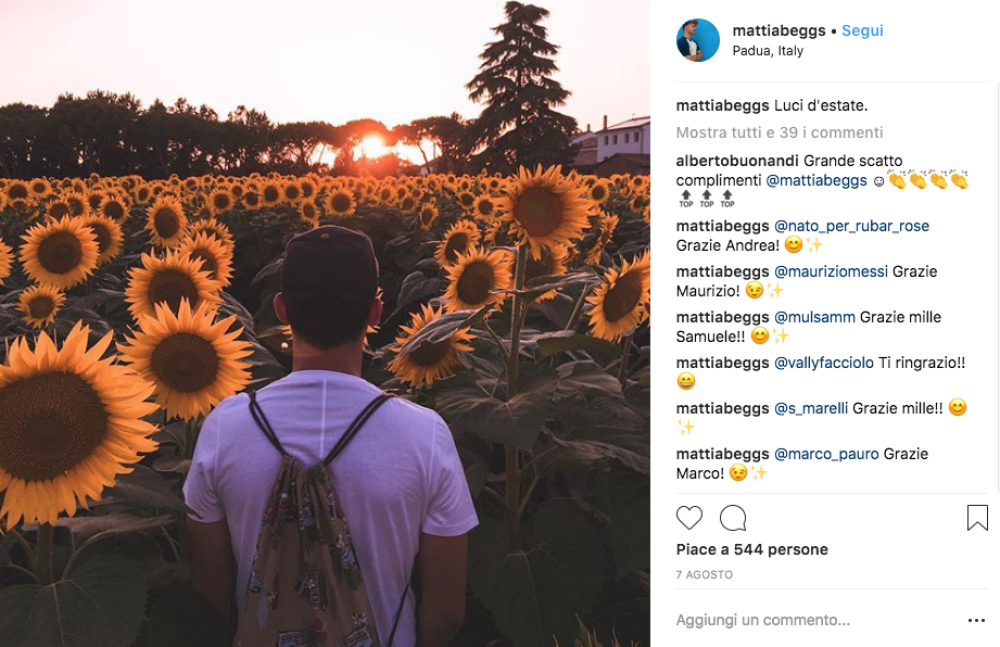The height and width of the screenshot is (647, 1000).
Task: Save the post with the bookmark icon
Action: click(x=977, y=518)
